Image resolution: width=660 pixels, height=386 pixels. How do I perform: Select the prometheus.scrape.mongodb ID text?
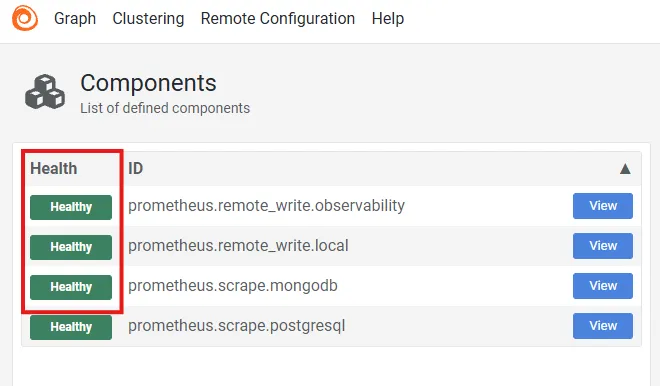click(x=233, y=286)
